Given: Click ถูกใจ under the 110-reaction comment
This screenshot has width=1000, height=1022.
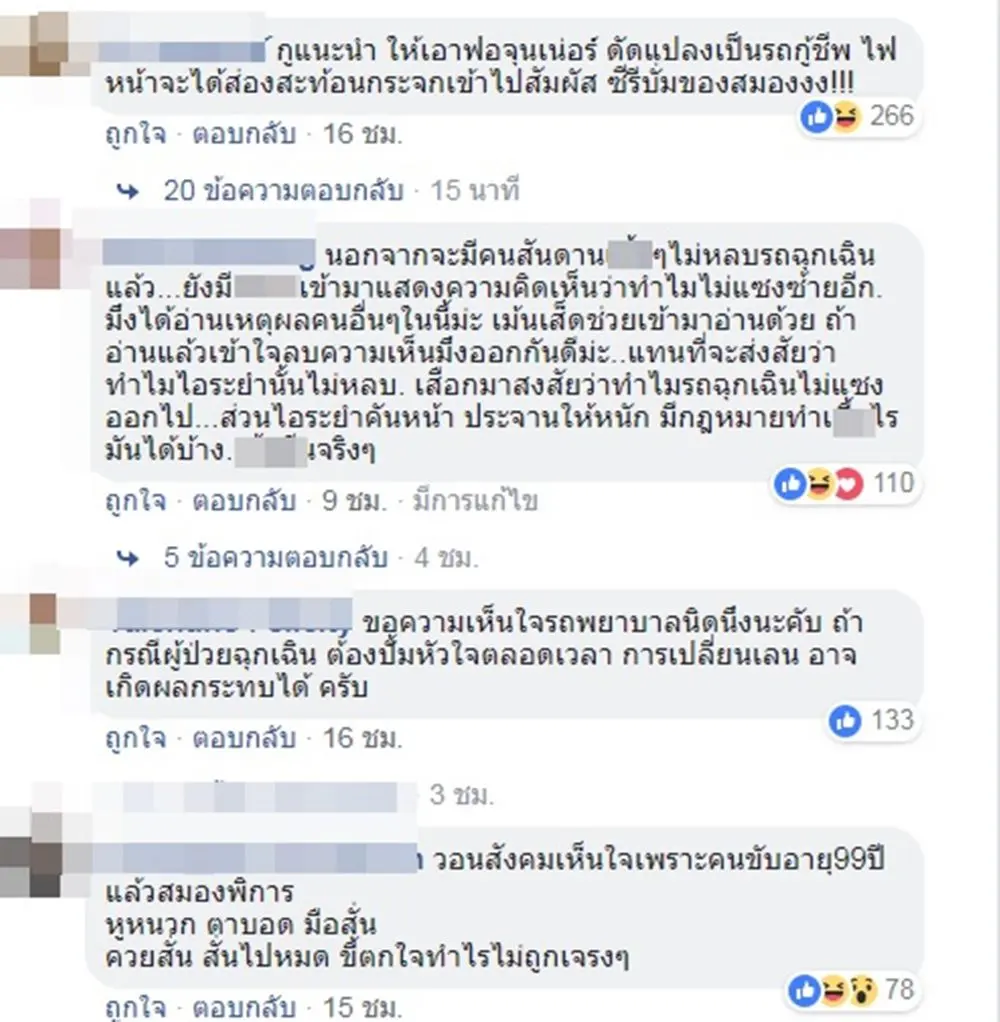Looking at the screenshot, I should pyautogui.click(x=136, y=502).
